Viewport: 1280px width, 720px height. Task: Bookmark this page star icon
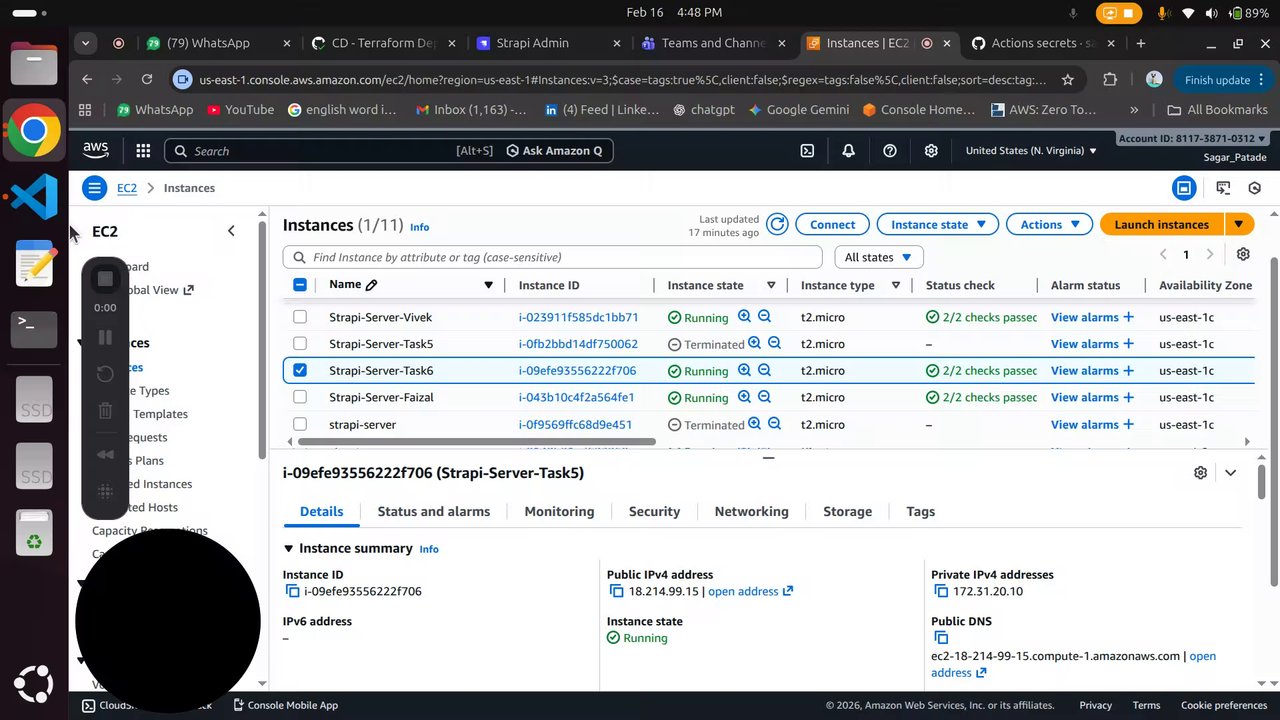pyautogui.click(x=1068, y=80)
